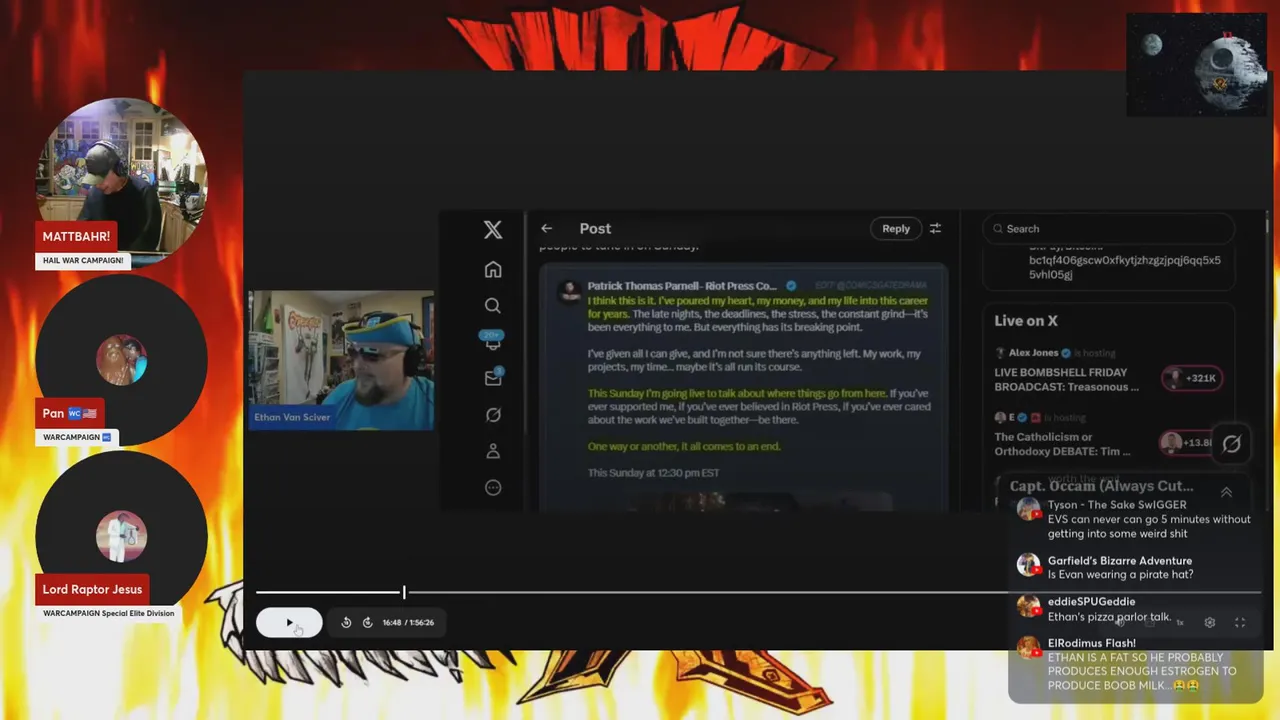Image resolution: width=1280 pixels, height=720 pixels.
Task: Skip forward using the forward icon
Action: click(367, 622)
